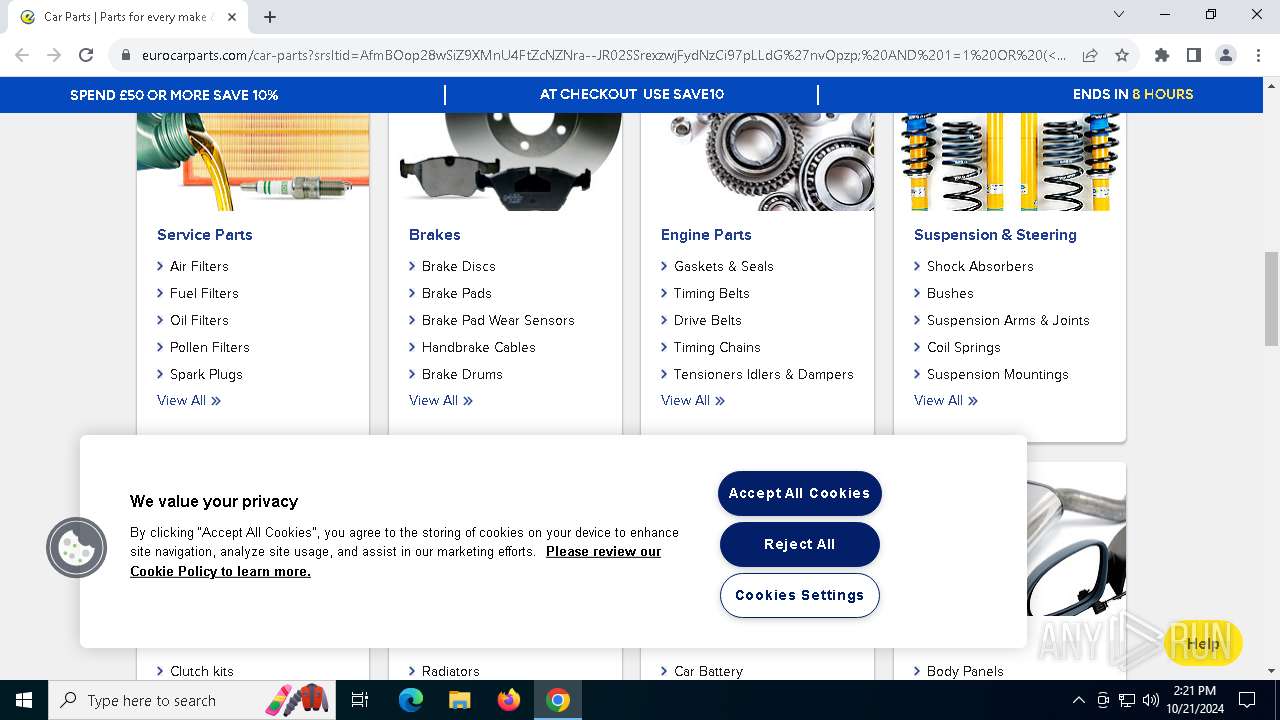Show hidden tray icons chevron
The image size is (1280, 720).
click(x=1078, y=700)
